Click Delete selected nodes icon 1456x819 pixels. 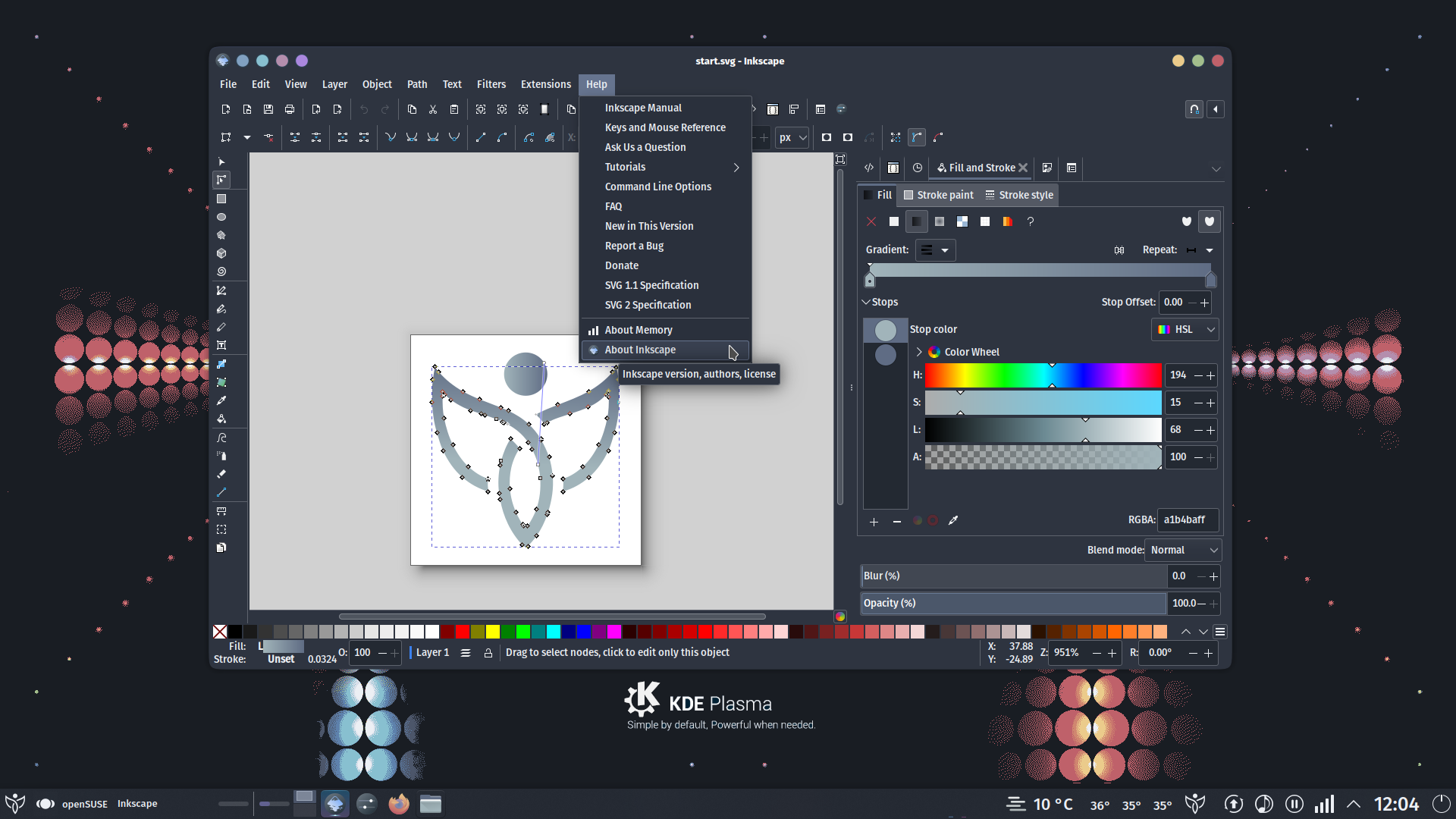pyautogui.click(x=268, y=137)
